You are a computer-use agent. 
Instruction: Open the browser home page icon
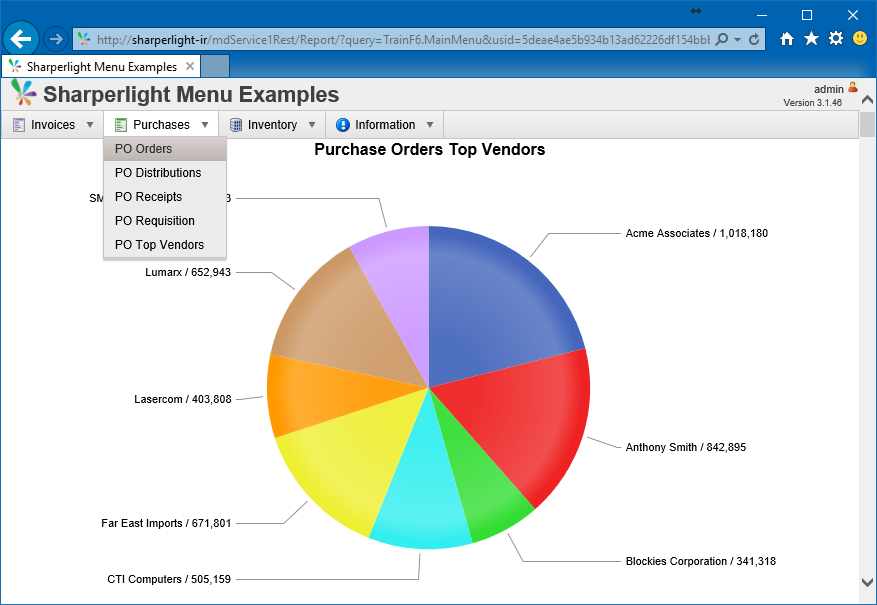pos(787,39)
